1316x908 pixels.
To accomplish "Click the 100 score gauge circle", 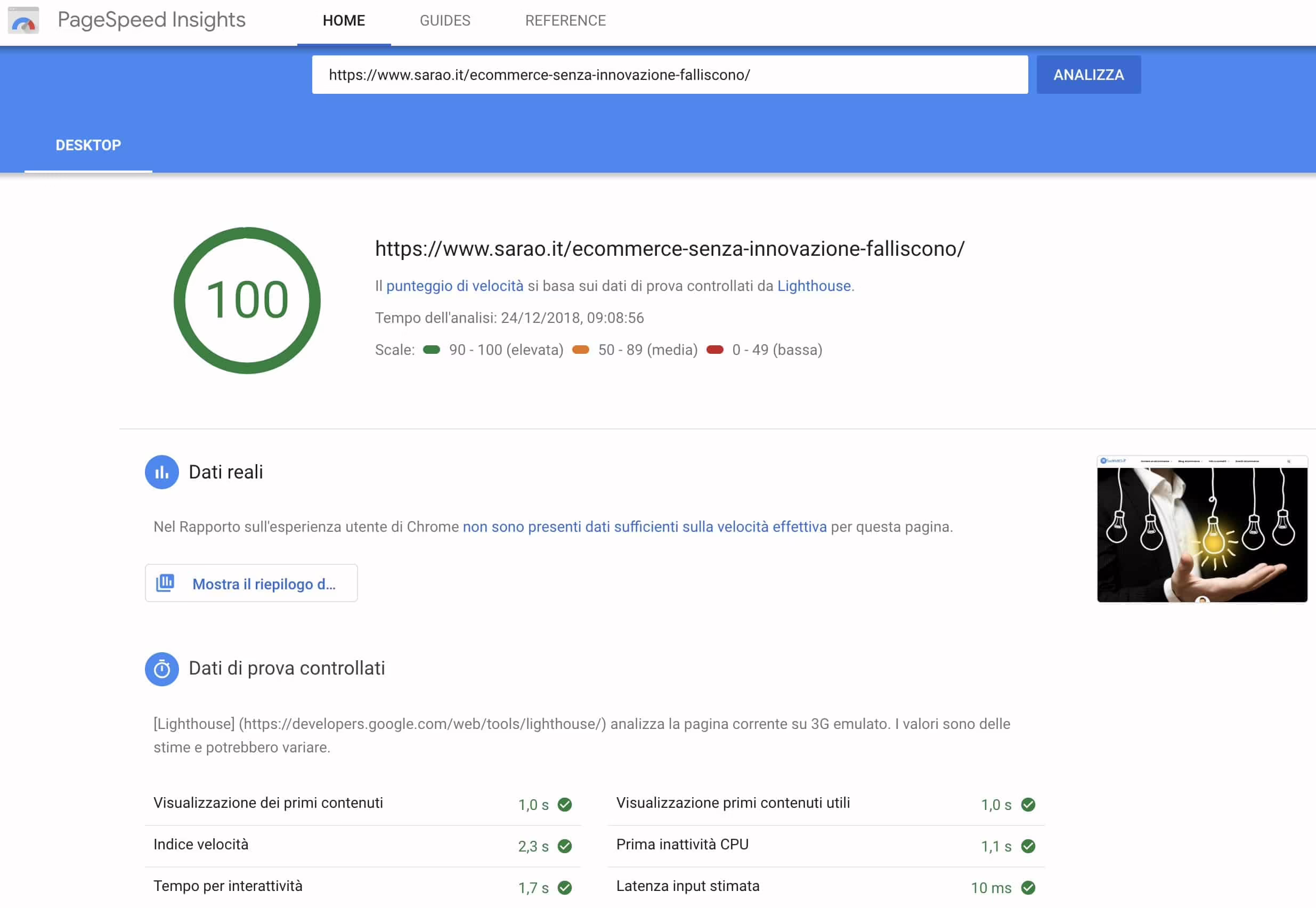I will [247, 300].
